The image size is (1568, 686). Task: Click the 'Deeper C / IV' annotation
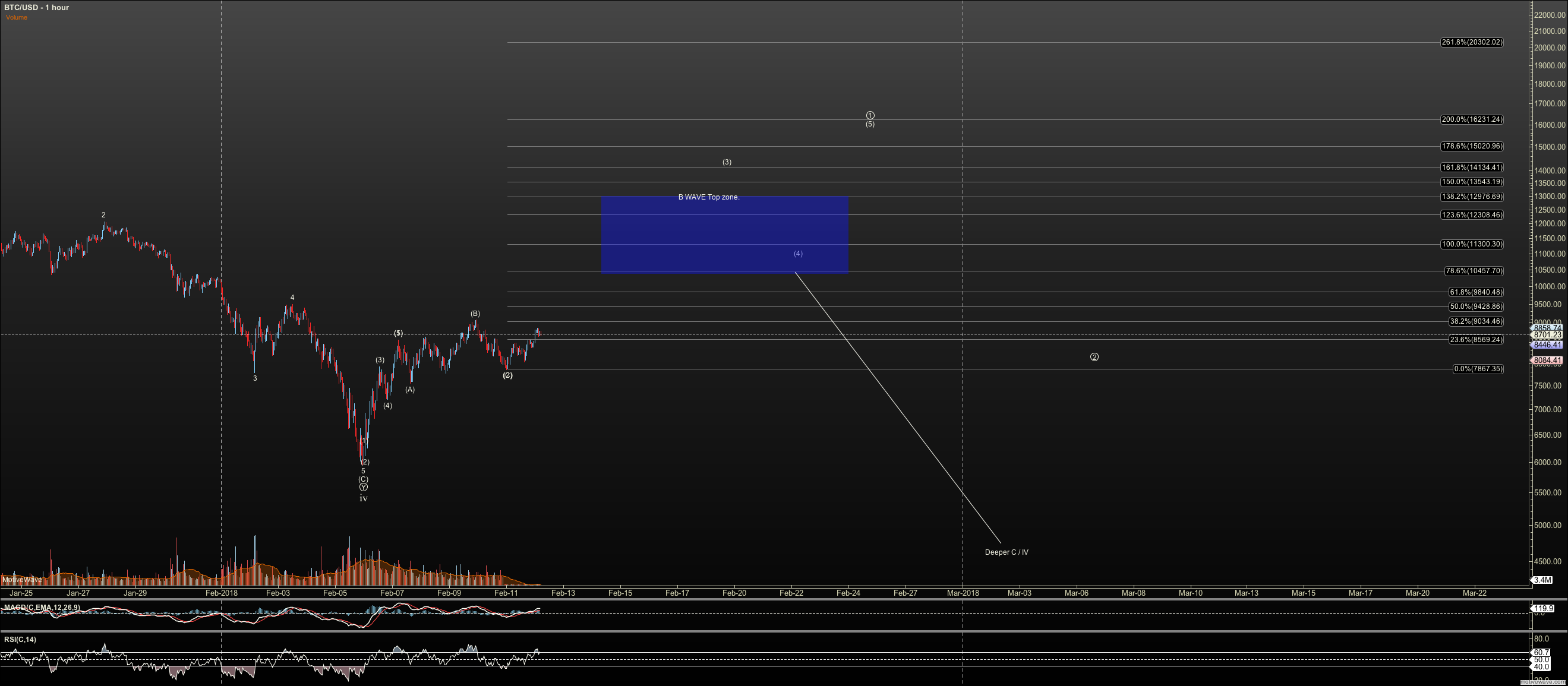tap(1006, 553)
